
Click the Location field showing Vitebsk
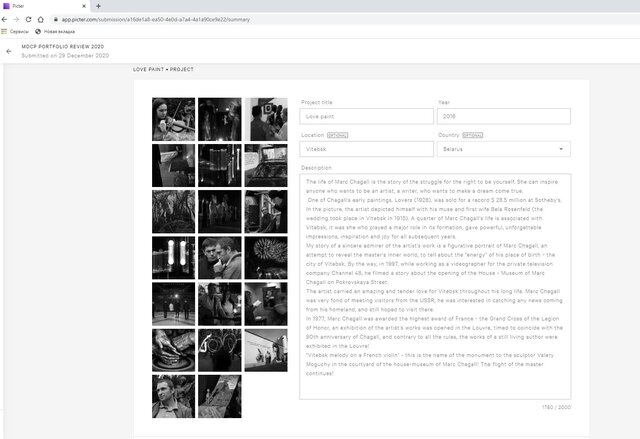[367, 149]
